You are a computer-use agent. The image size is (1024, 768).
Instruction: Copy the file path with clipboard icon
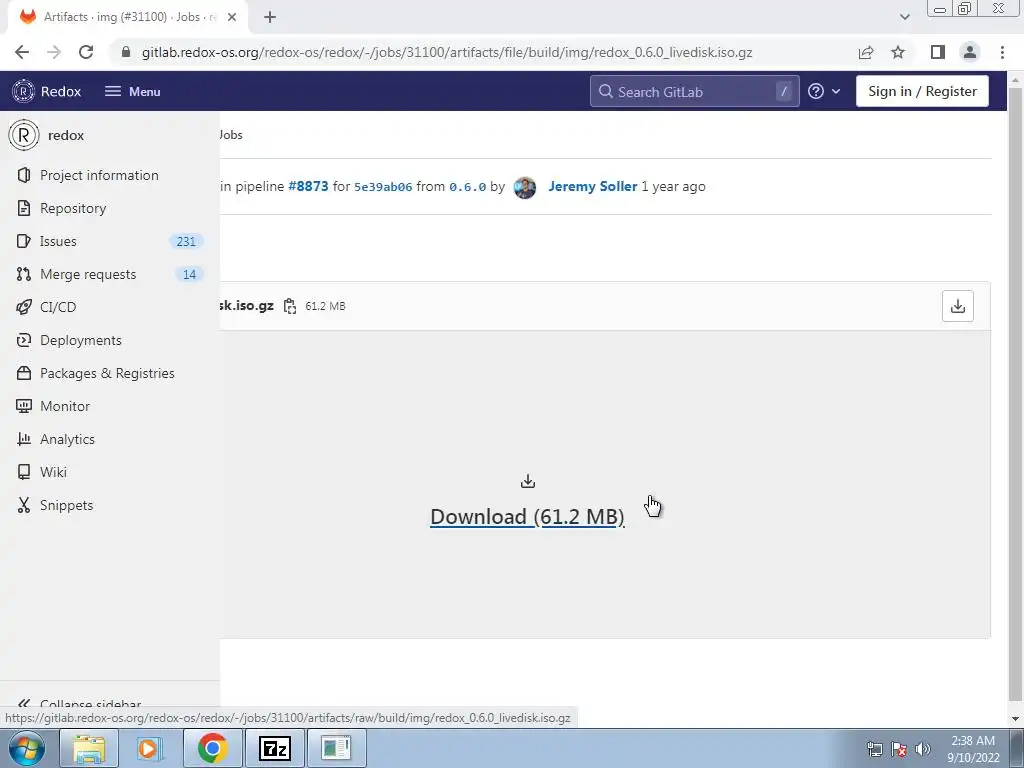pyautogui.click(x=289, y=306)
